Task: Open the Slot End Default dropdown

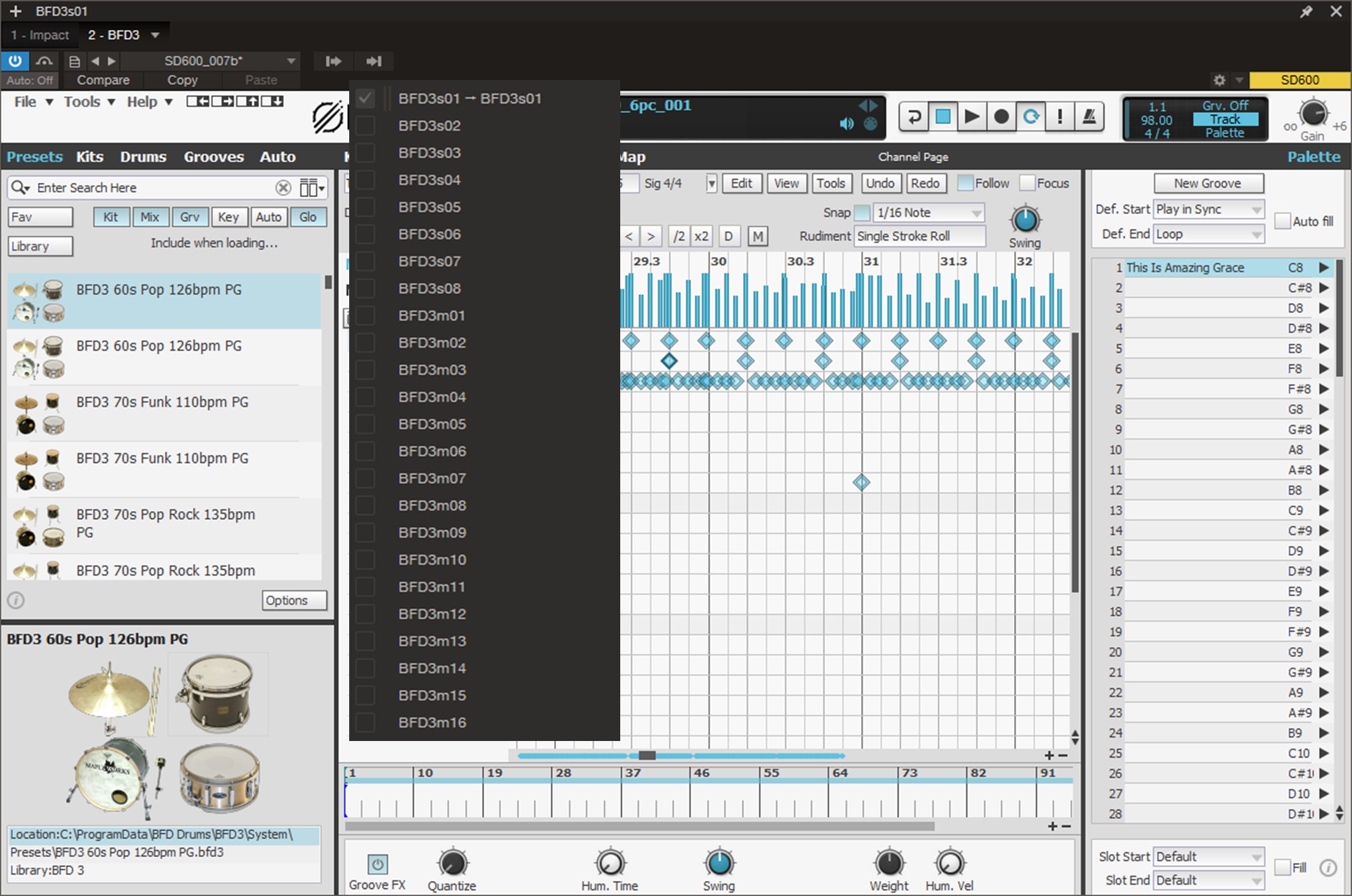Action: click(1208, 880)
